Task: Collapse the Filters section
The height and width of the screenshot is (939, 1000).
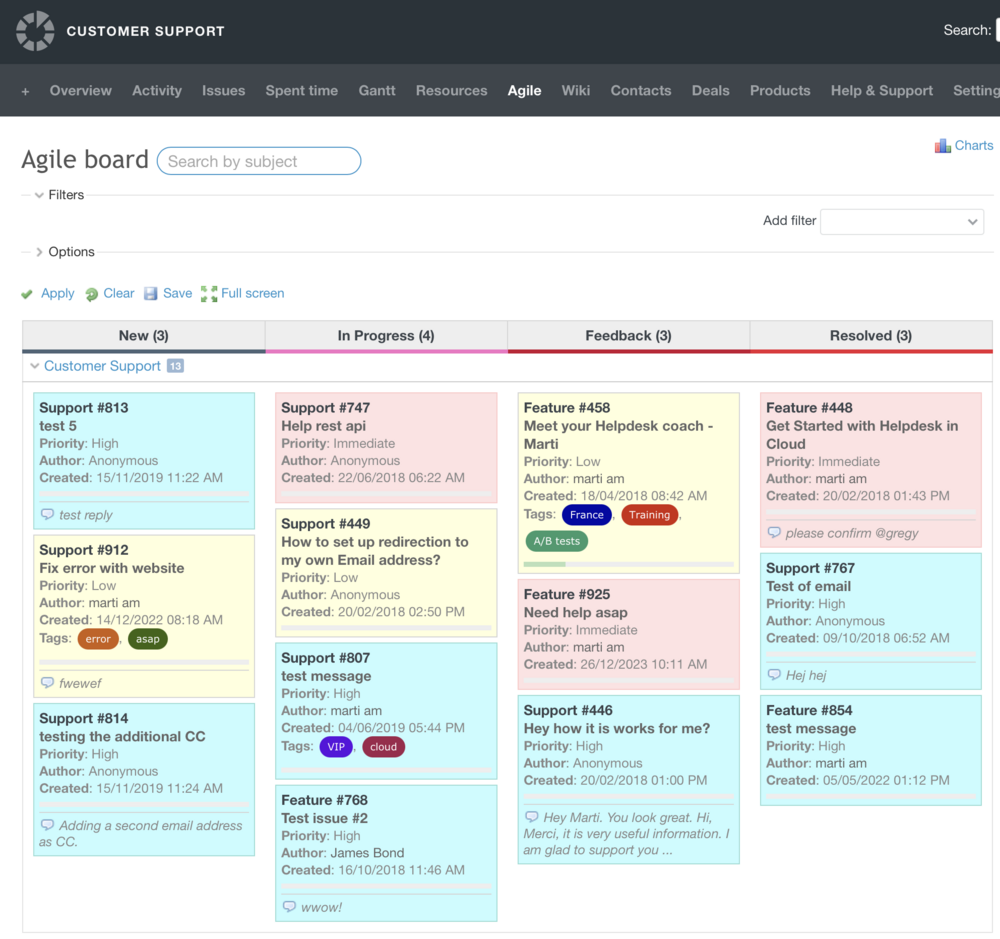Action: tap(38, 194)
